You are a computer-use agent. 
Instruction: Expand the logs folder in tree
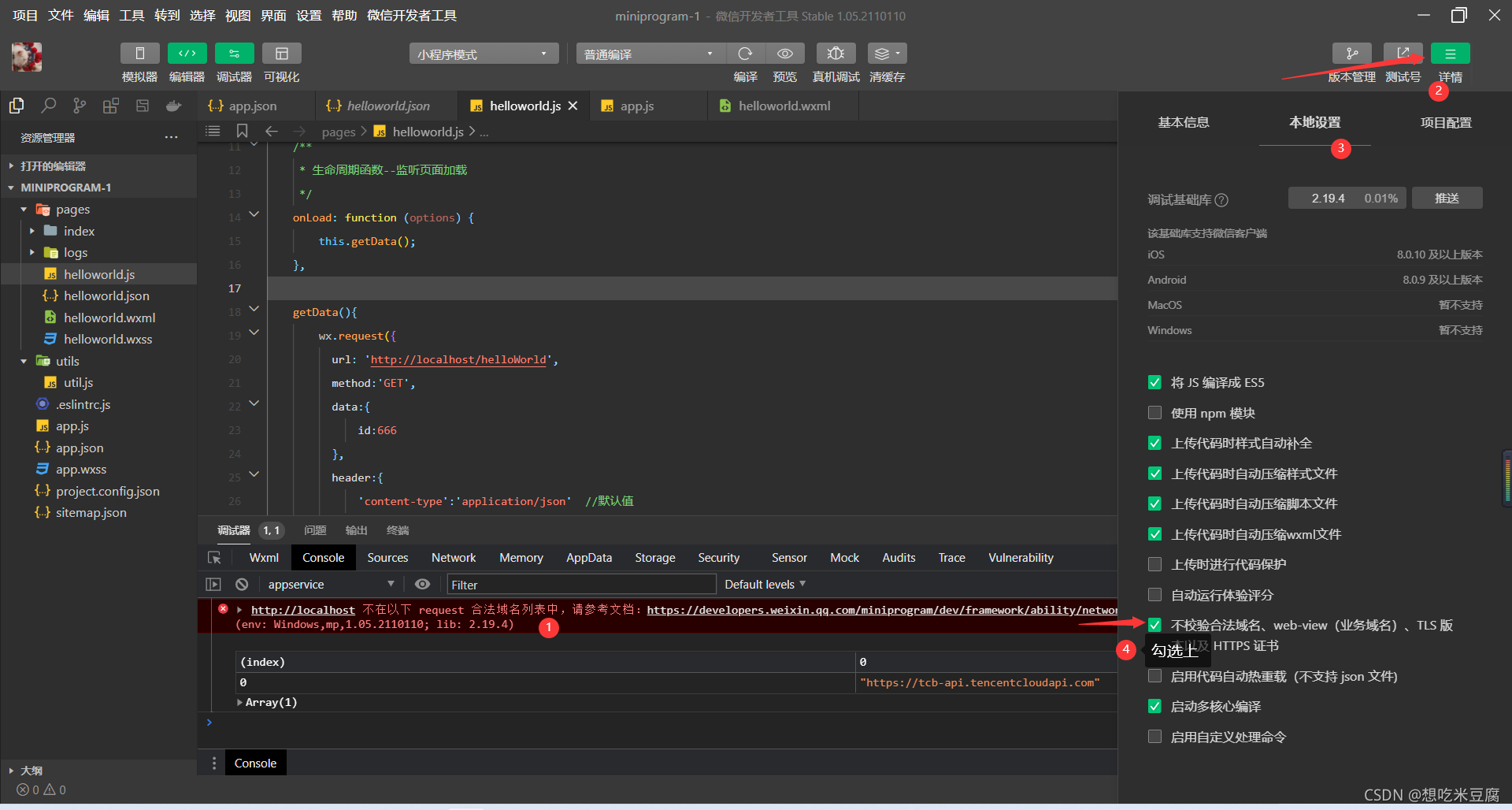pyautogui.click(x=32, y=253)
